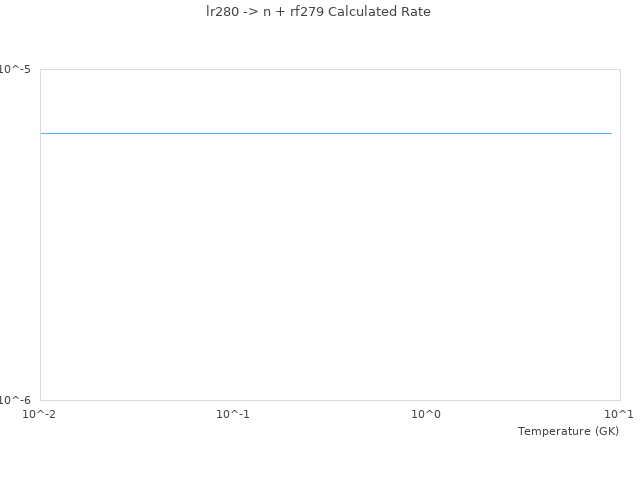This screenshot has width=640, height=480.
Task: Click the 10^-5 y-axis tick label
Action: (x=14, y=69)
